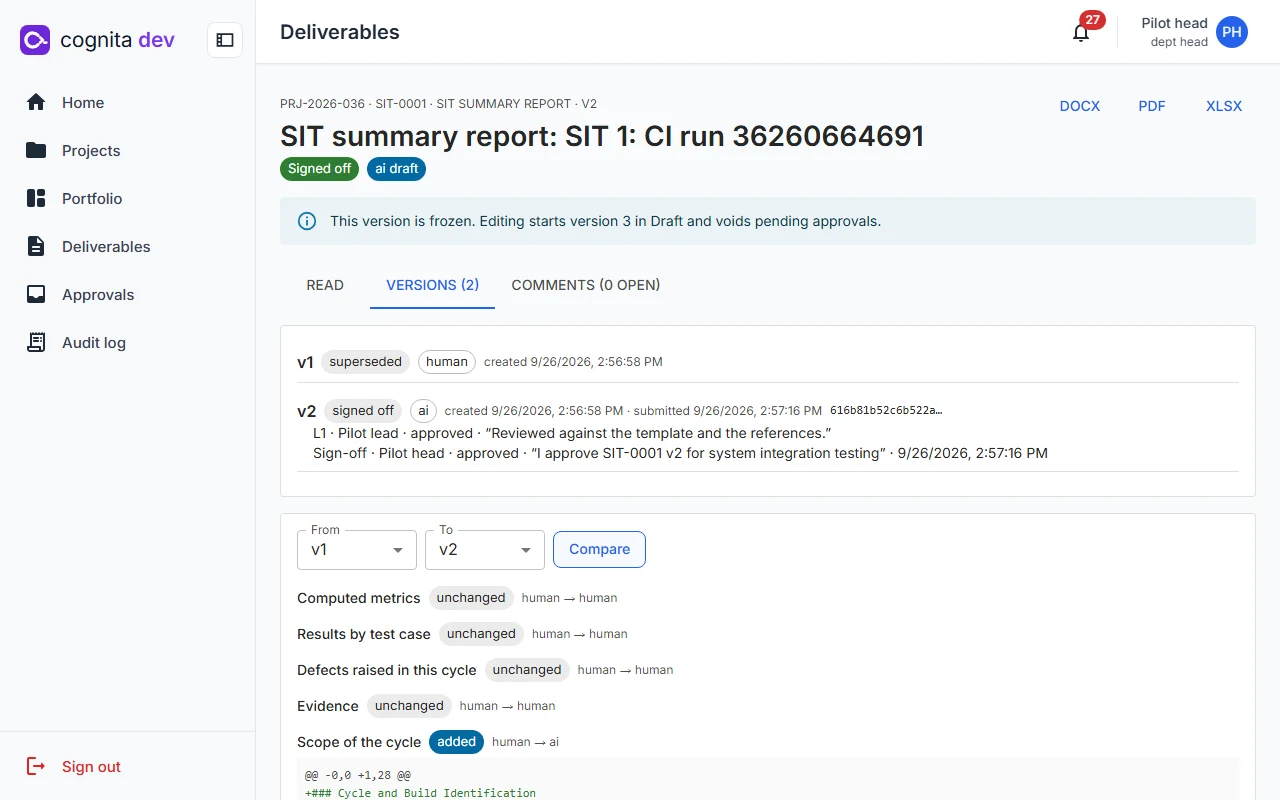Click the added badge for Scope
The width and height of the screenshot is (1280, 800).
[x=457, y=742]
